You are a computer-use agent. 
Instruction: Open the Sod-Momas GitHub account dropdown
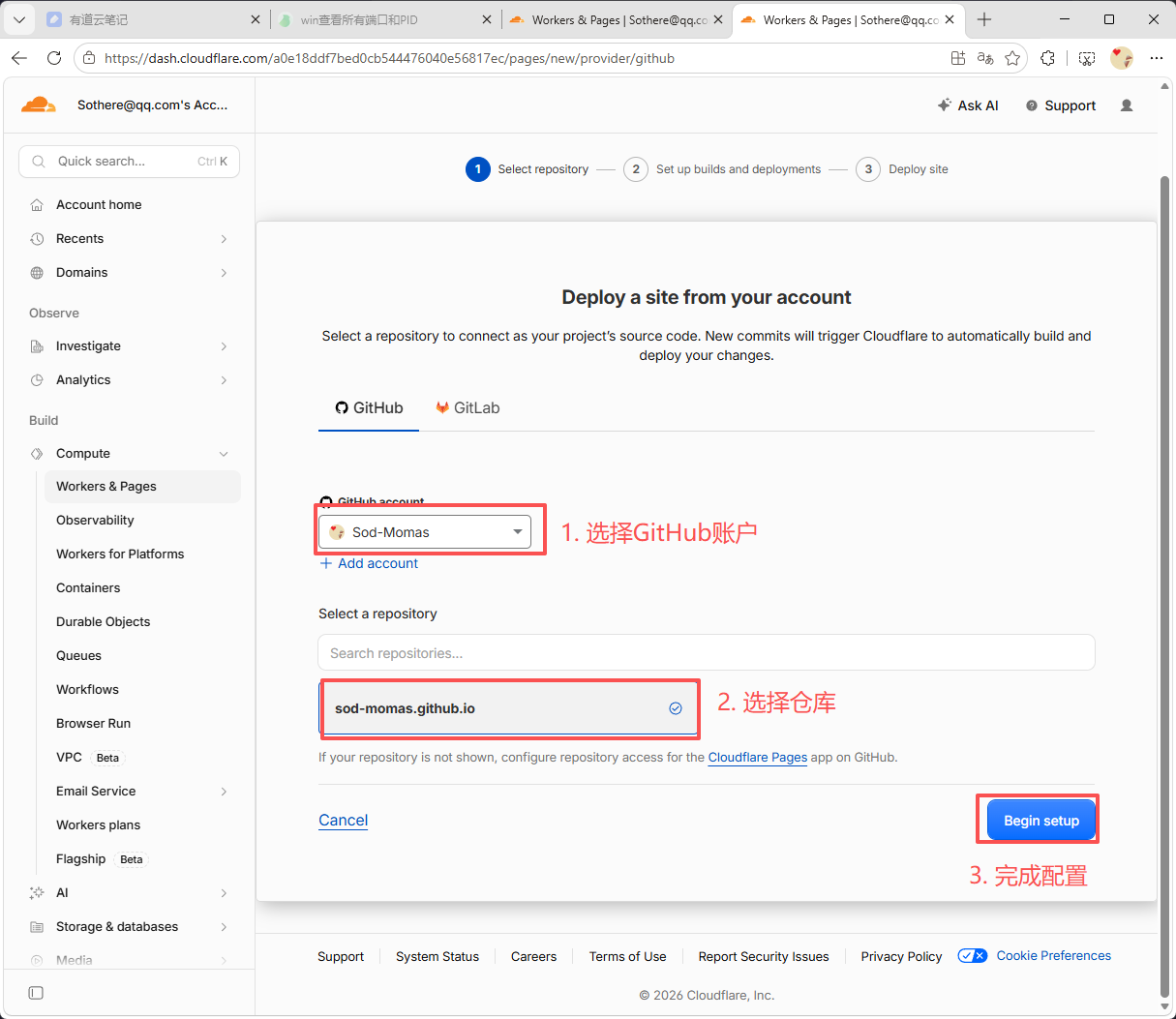point(425,532)
